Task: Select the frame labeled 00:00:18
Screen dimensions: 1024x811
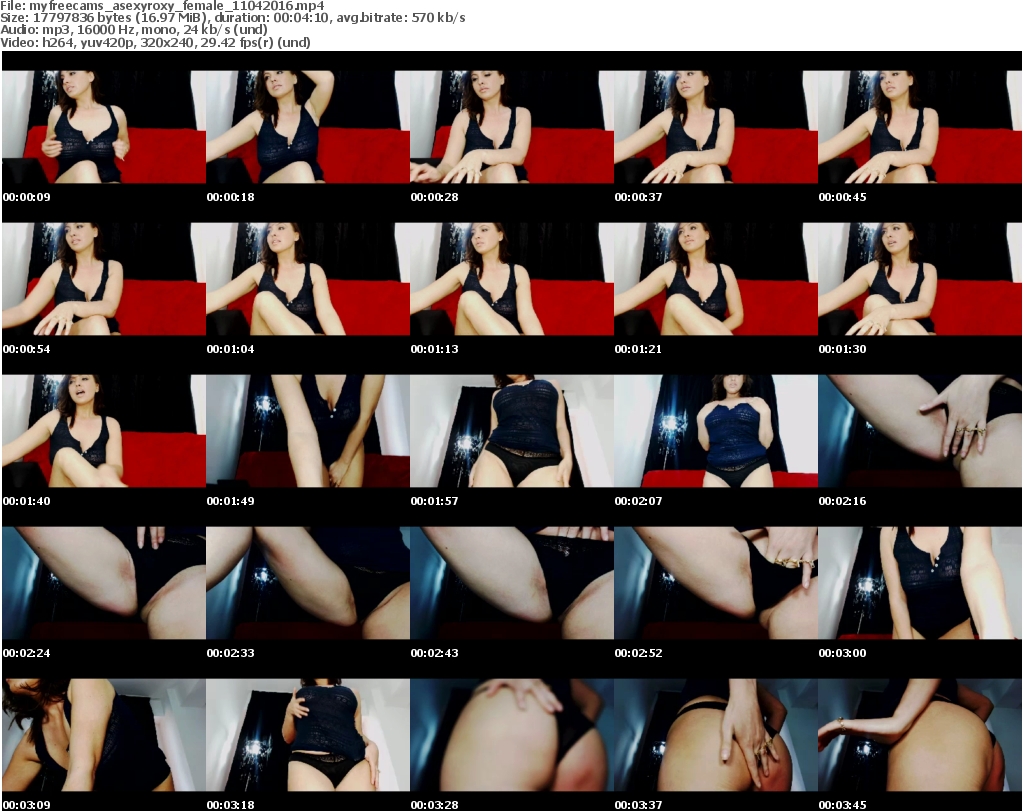Action: tap(308, 127)
